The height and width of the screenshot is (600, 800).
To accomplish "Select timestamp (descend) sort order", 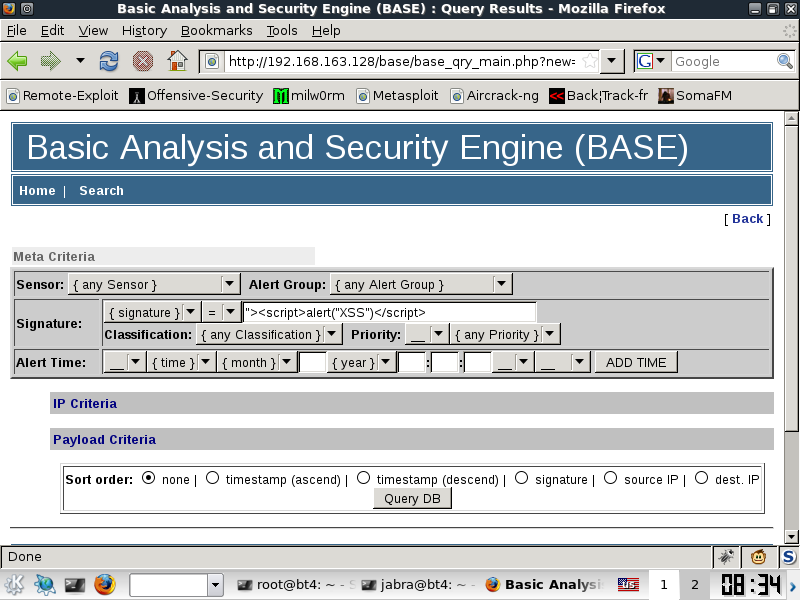I will click(363, 478).
